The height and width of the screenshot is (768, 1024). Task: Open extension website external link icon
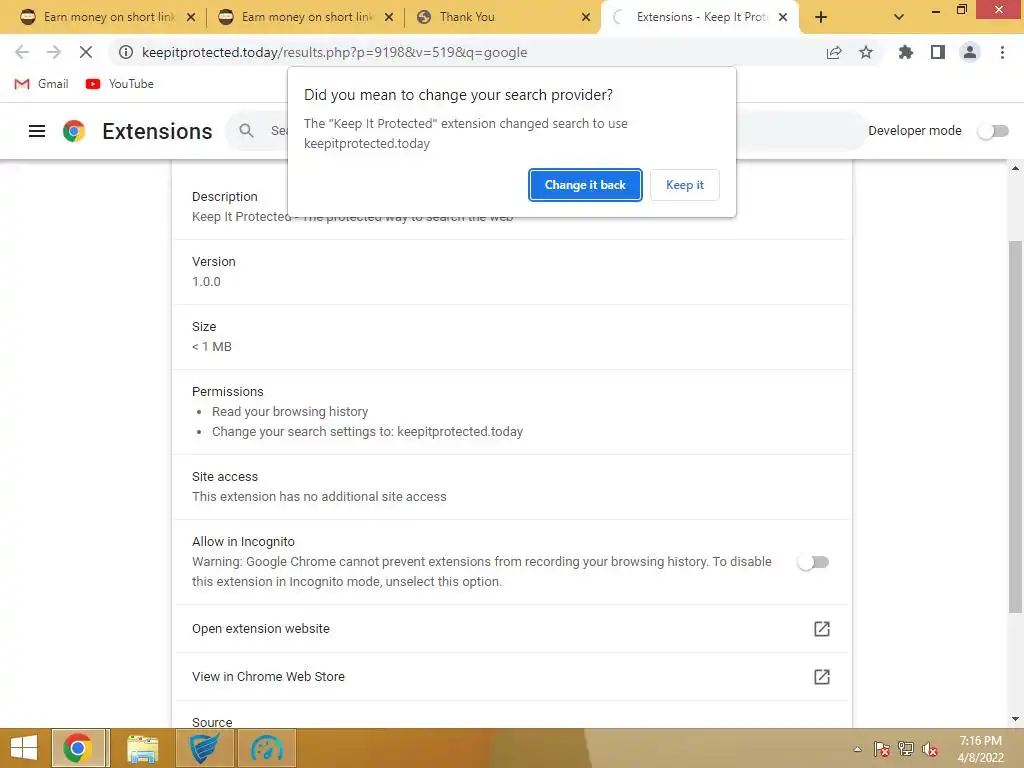[822, 629]
